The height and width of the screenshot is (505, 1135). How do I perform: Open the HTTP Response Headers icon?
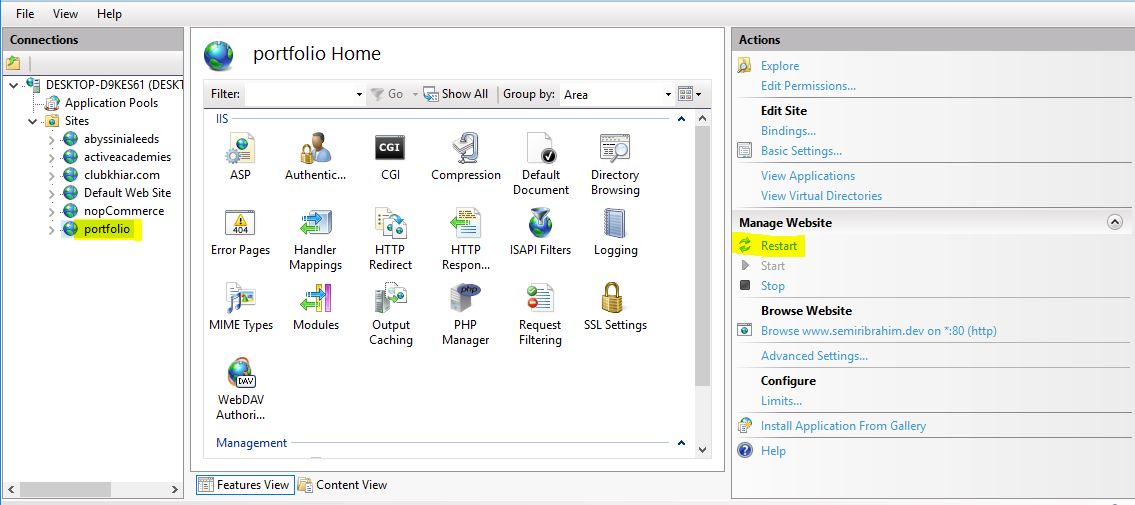coord(465,224)
